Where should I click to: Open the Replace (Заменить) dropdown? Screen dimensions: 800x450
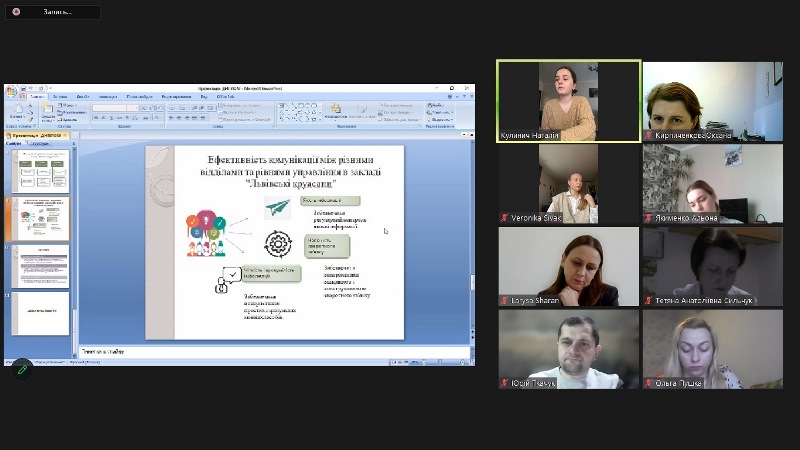[439, 112]
